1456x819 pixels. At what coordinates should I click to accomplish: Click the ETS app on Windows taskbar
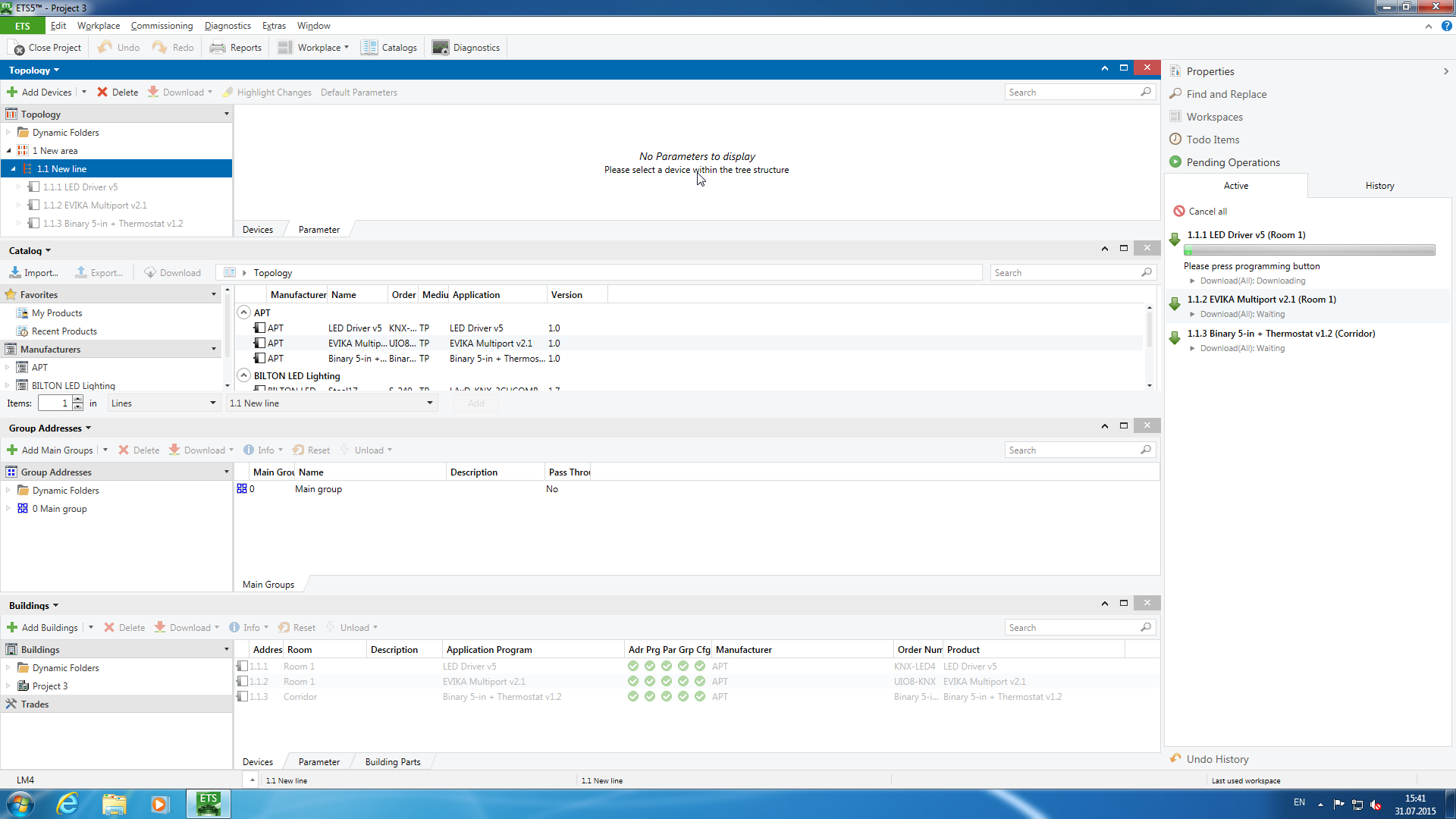click(x=209, y=803)
